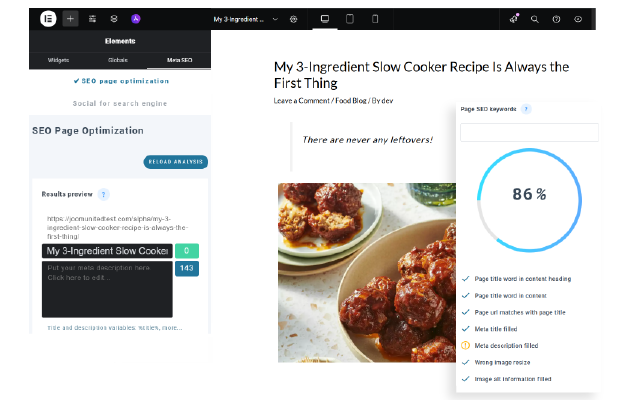Open the finder search icon
630x400 pixels.
click(534, 18)
